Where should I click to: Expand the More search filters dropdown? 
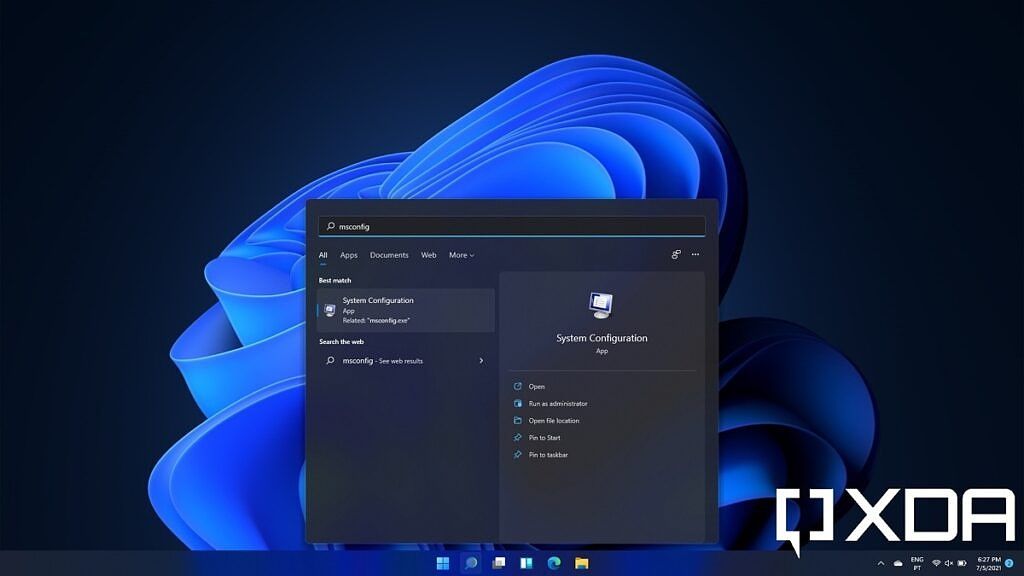(x=459, y=255)
